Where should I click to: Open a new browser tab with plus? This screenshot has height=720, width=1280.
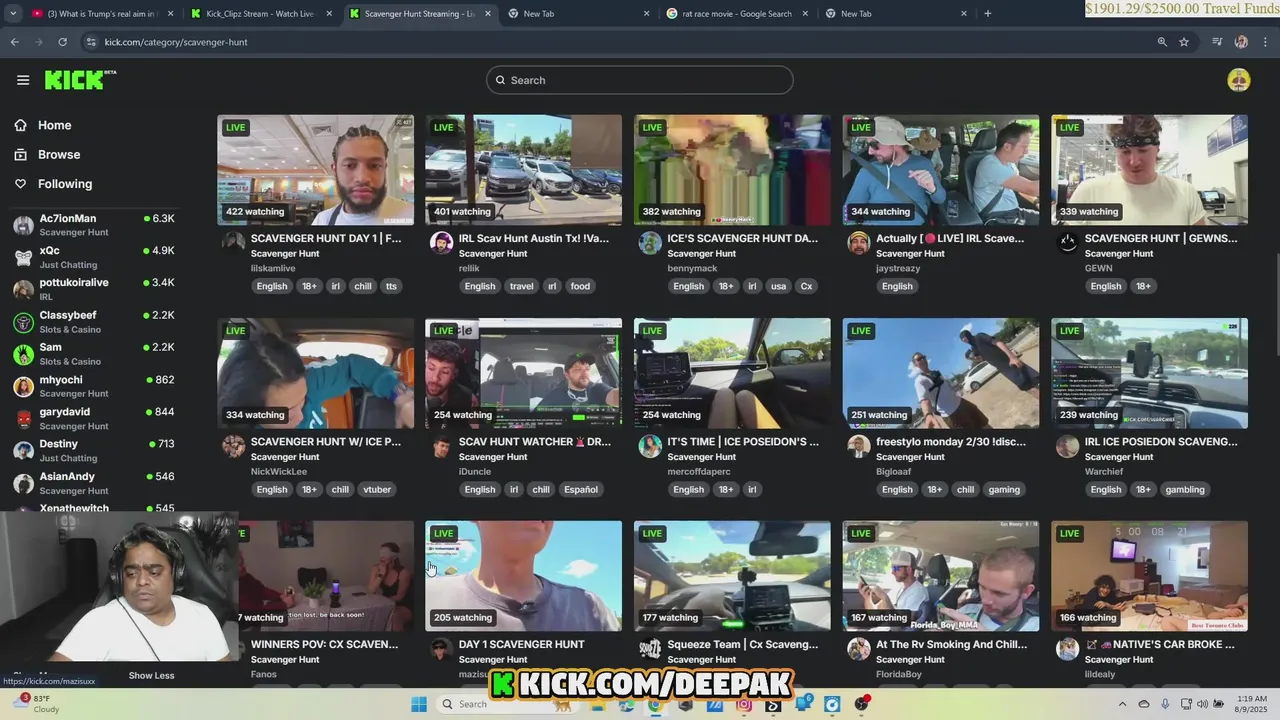click(x=987, y=13)
